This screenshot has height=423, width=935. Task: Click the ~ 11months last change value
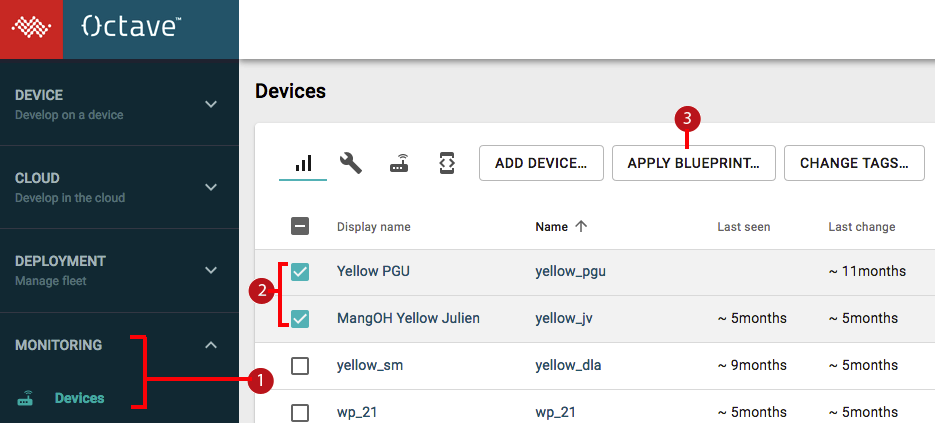pyautogui.click(x=867, y=271)
